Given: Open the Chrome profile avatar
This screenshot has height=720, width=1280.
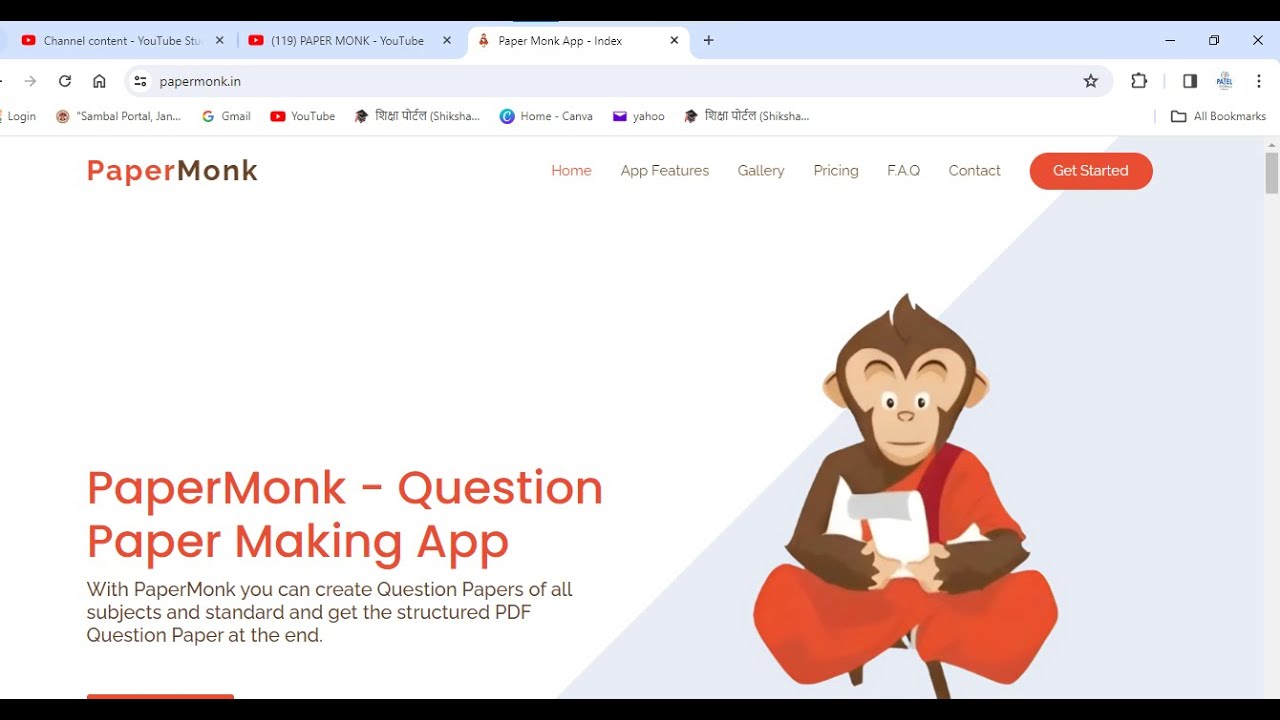Looking at the screenshot, I should (x=1224, y=81).
